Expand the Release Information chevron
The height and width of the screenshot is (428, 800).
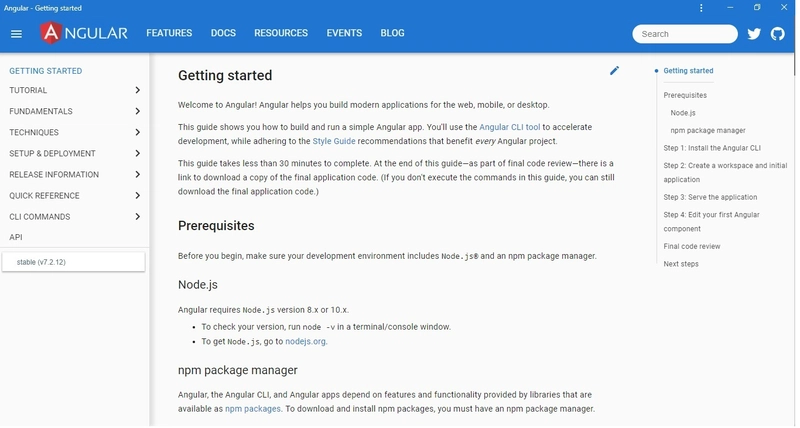click(137, 174)
